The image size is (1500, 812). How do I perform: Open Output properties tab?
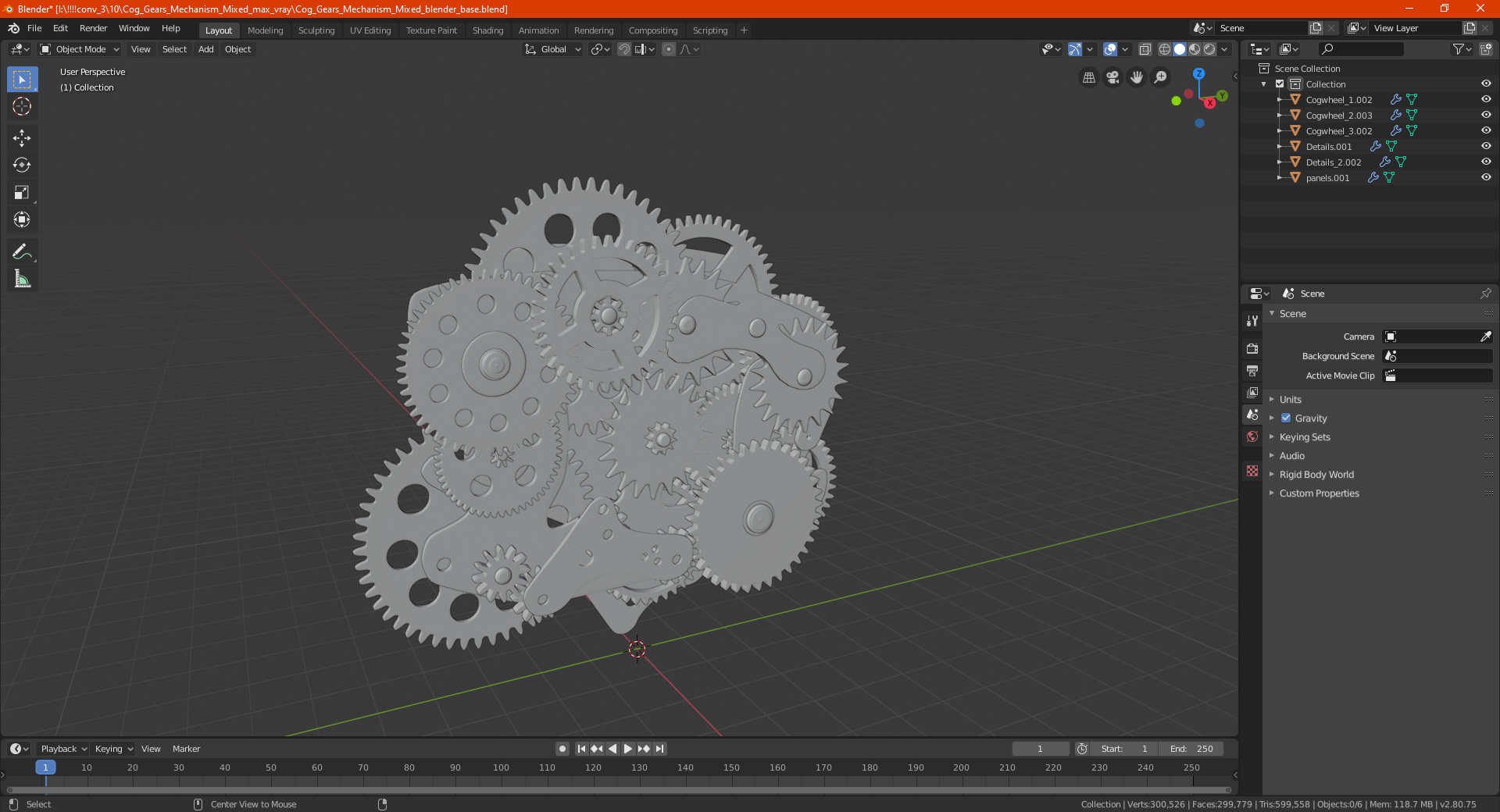click(x=1252, y=370)
